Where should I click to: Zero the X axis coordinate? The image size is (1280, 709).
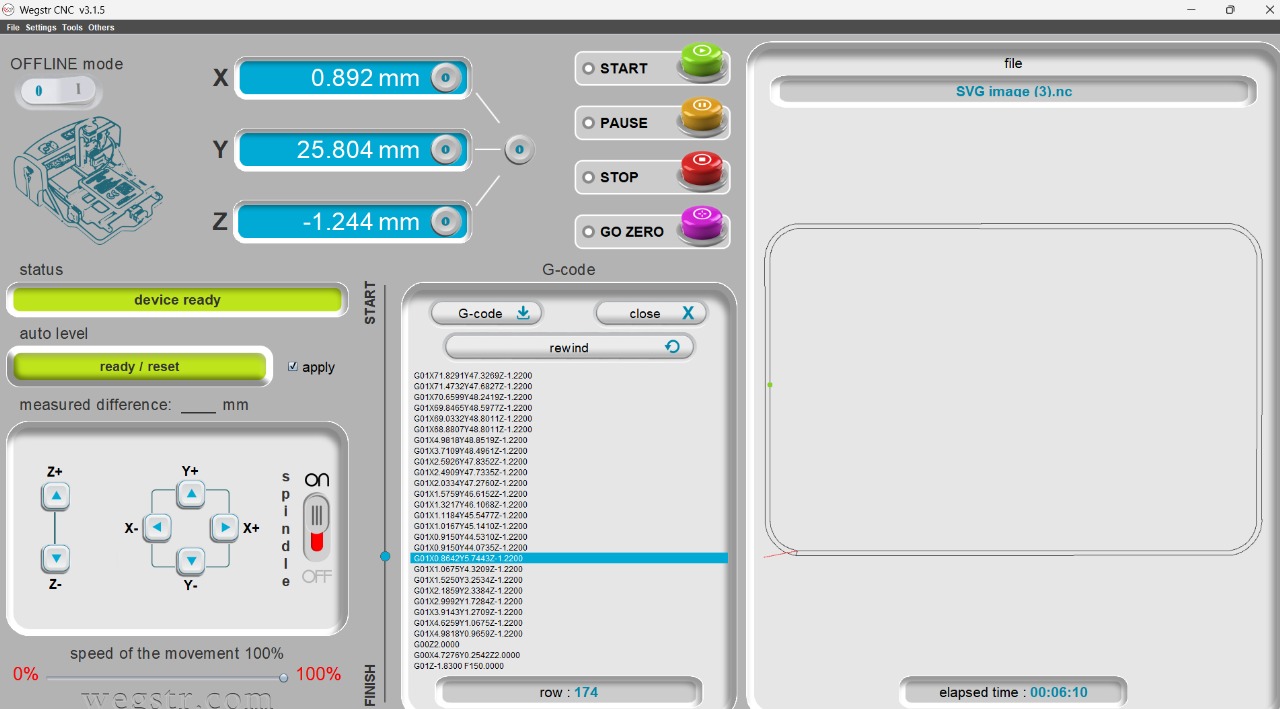point(446,77)
